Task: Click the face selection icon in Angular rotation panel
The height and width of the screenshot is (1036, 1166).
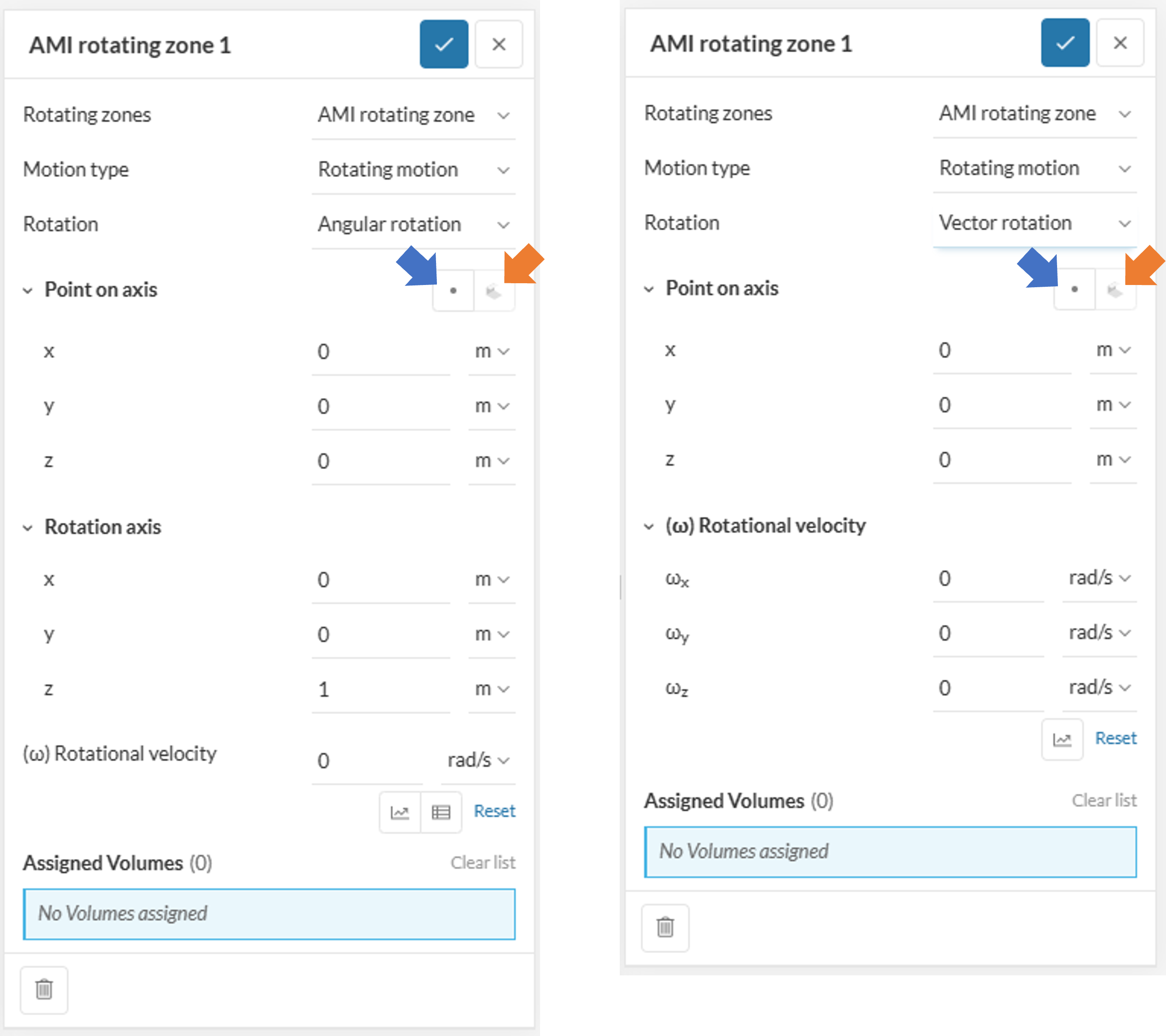Action: 494,291
